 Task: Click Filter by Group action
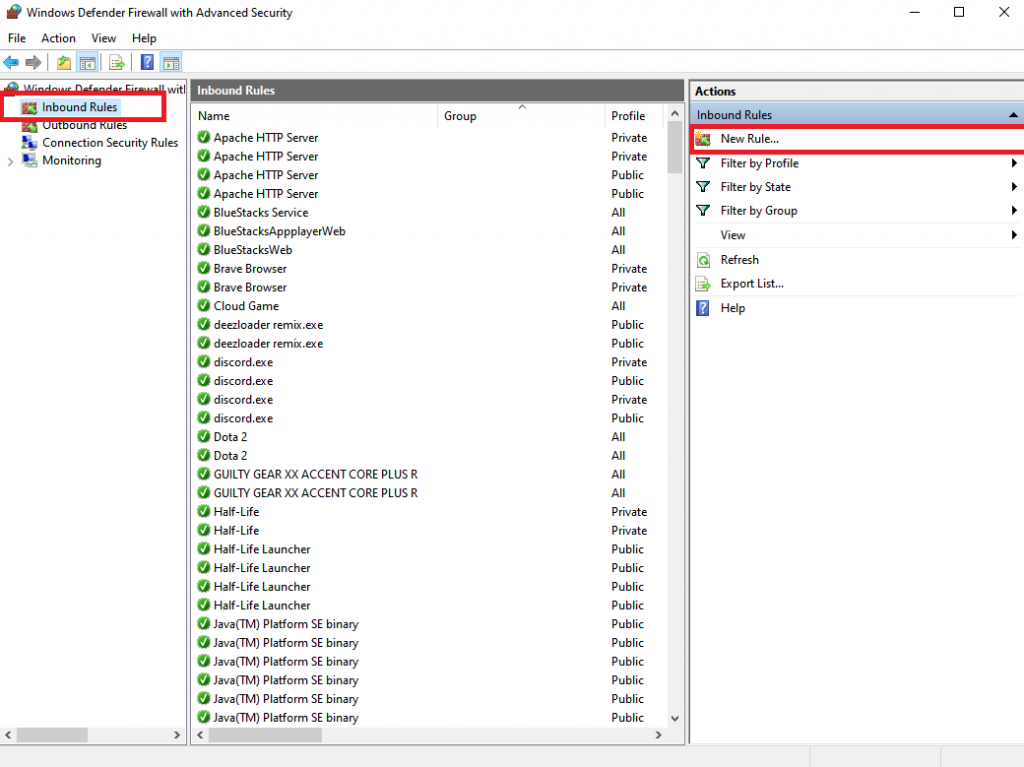click(759, 210)
